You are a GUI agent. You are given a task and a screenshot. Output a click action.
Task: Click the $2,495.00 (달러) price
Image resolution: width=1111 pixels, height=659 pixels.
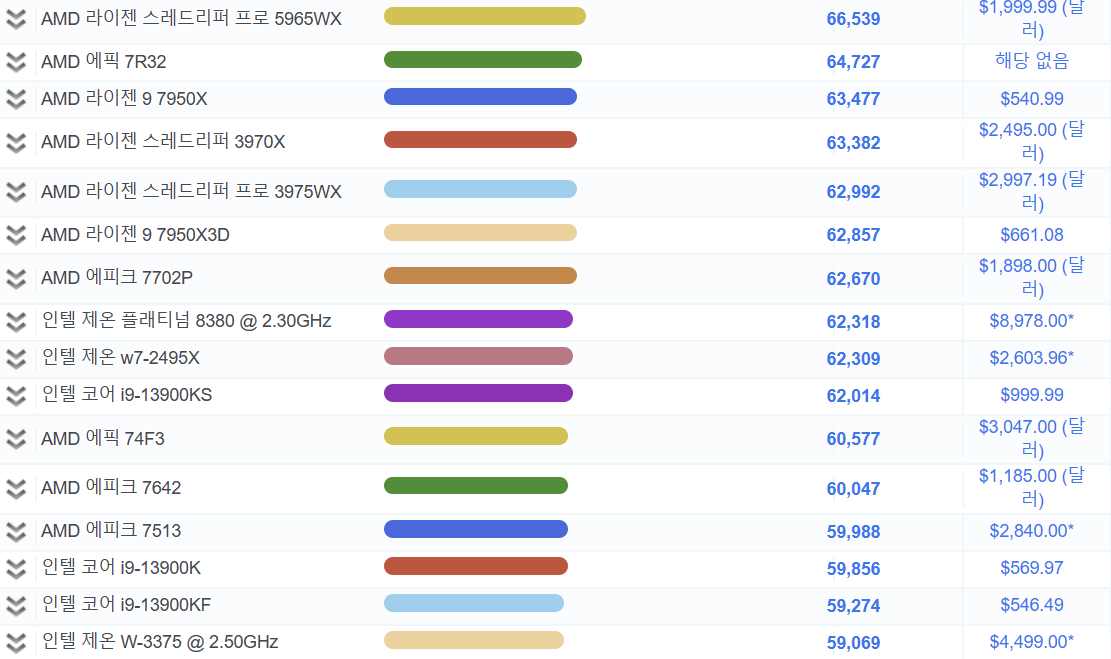click(1032, 142)
